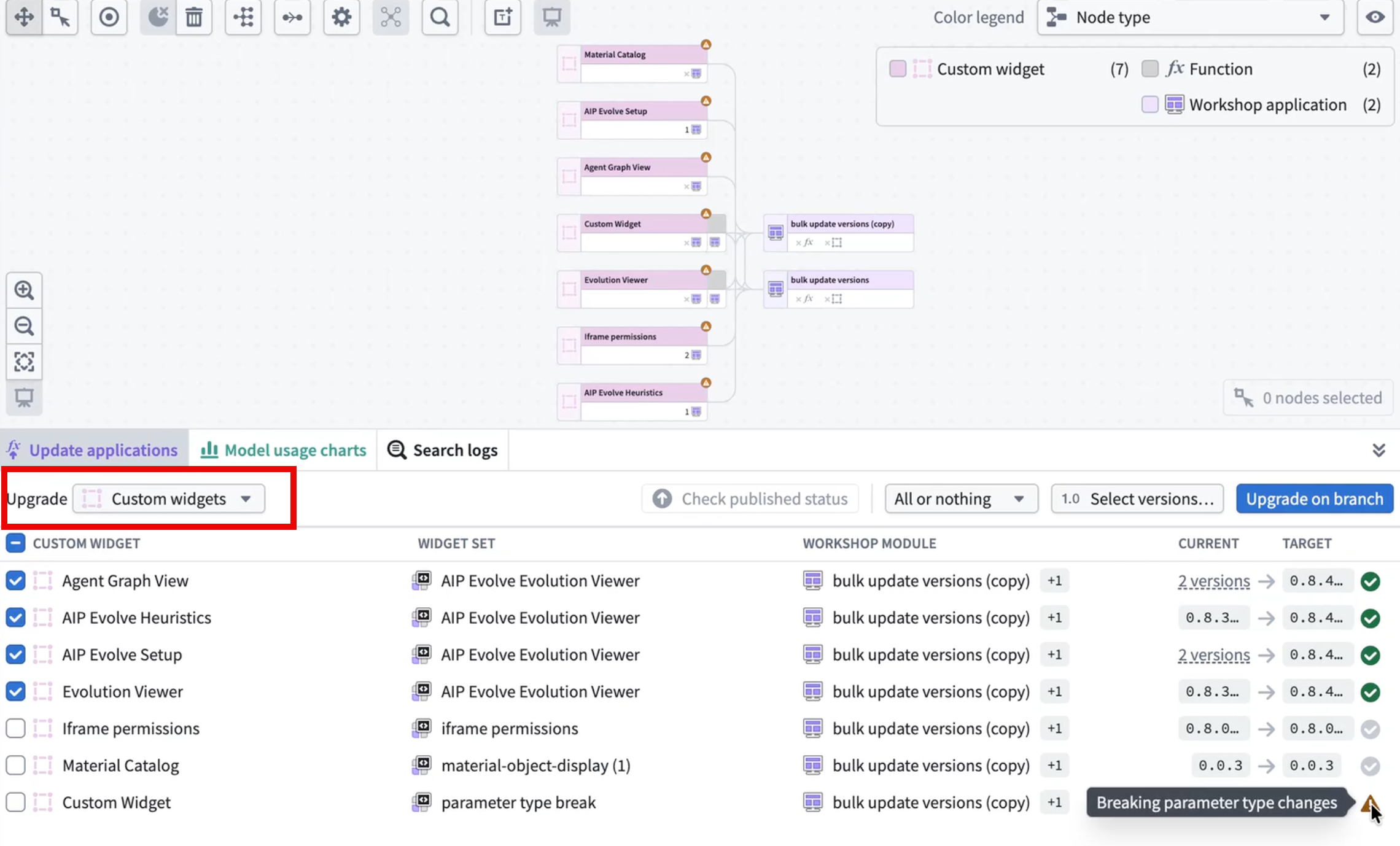Click Custom widget legend color swatch
The width and height of the screenshot is (1400, 846).
coord(898,69)
